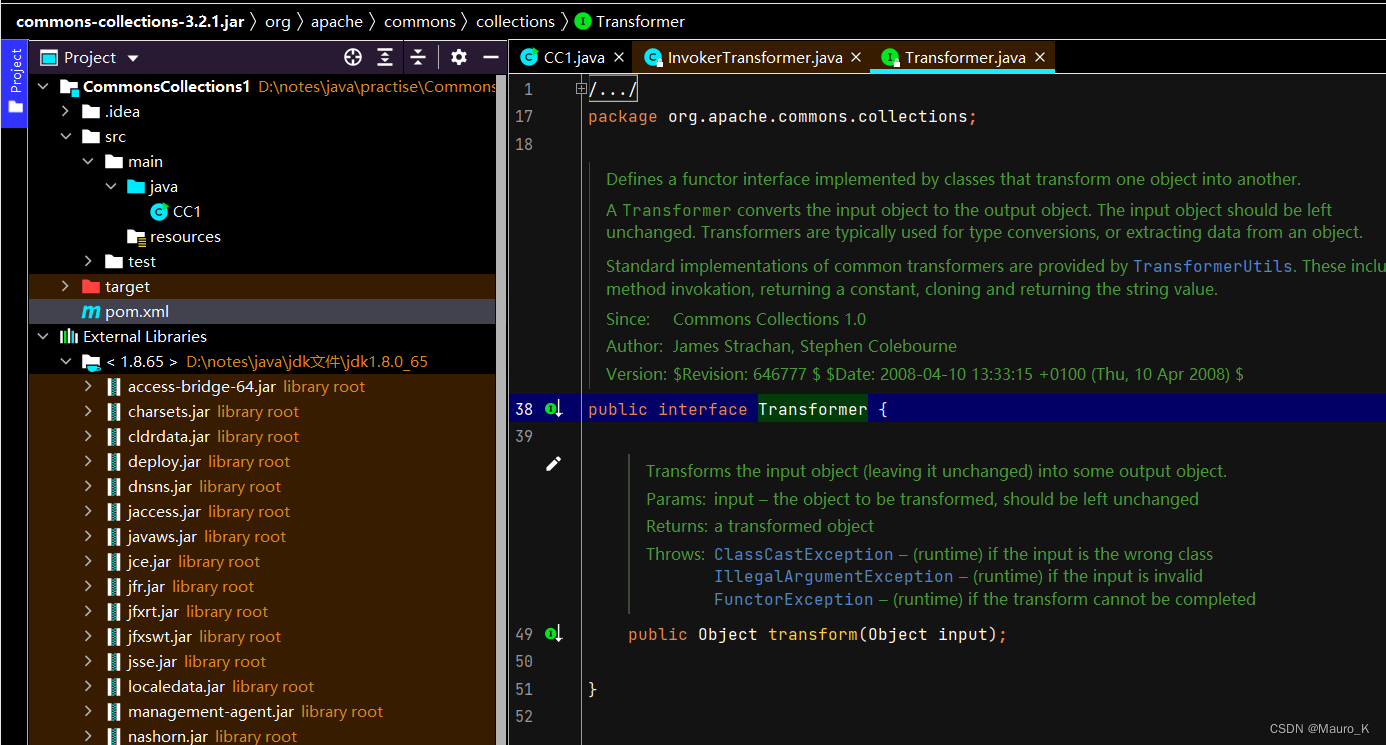This screenshot has height=745, width=1386.
Task: Expand the test folder
Action: point(88,262)
